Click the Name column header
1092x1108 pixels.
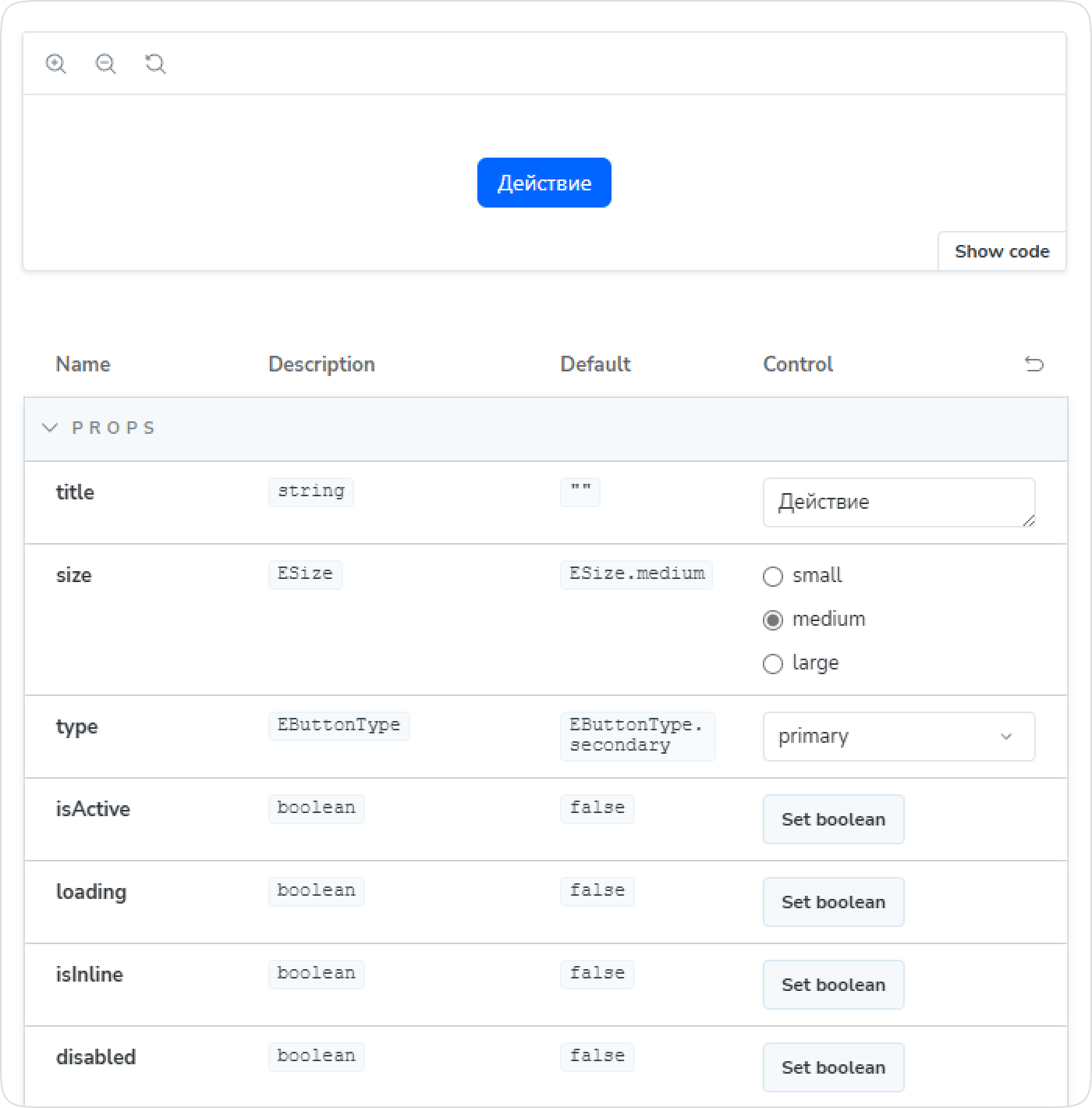tap(83, 364)
